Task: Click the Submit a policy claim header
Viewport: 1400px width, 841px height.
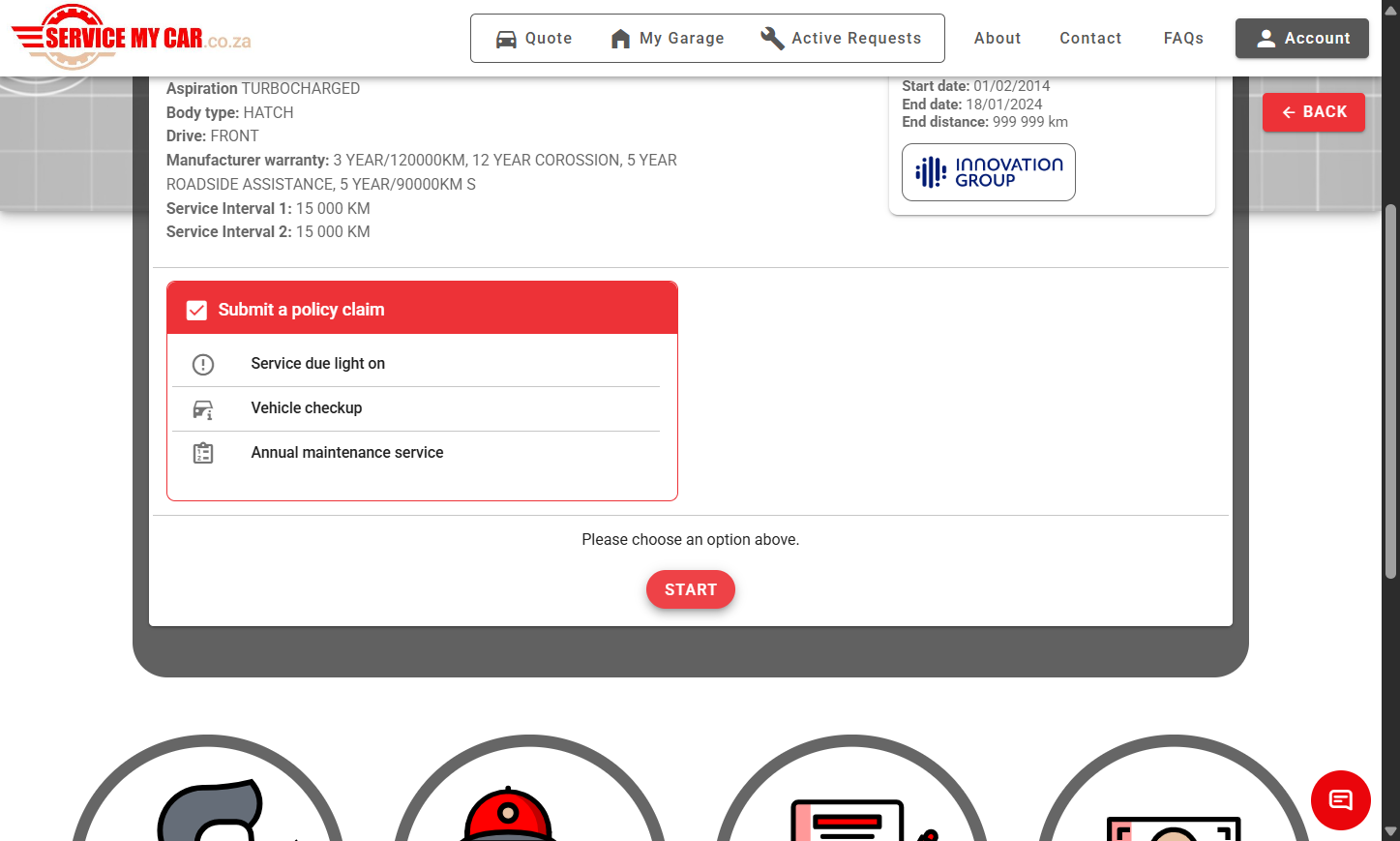Action: [x=422, y=309]
